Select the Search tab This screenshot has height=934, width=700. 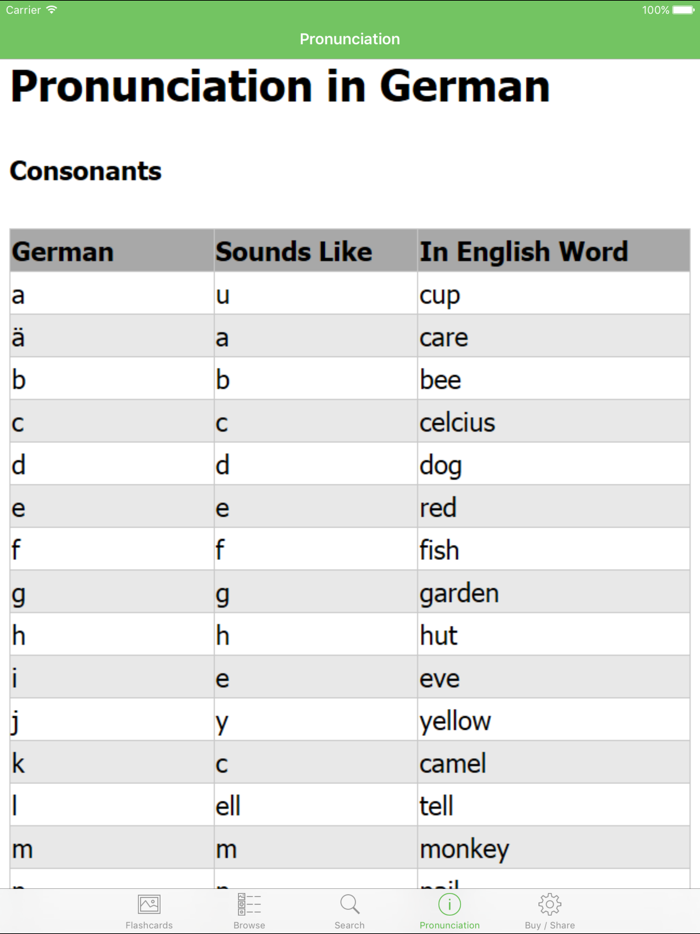(x=349, y=910)
